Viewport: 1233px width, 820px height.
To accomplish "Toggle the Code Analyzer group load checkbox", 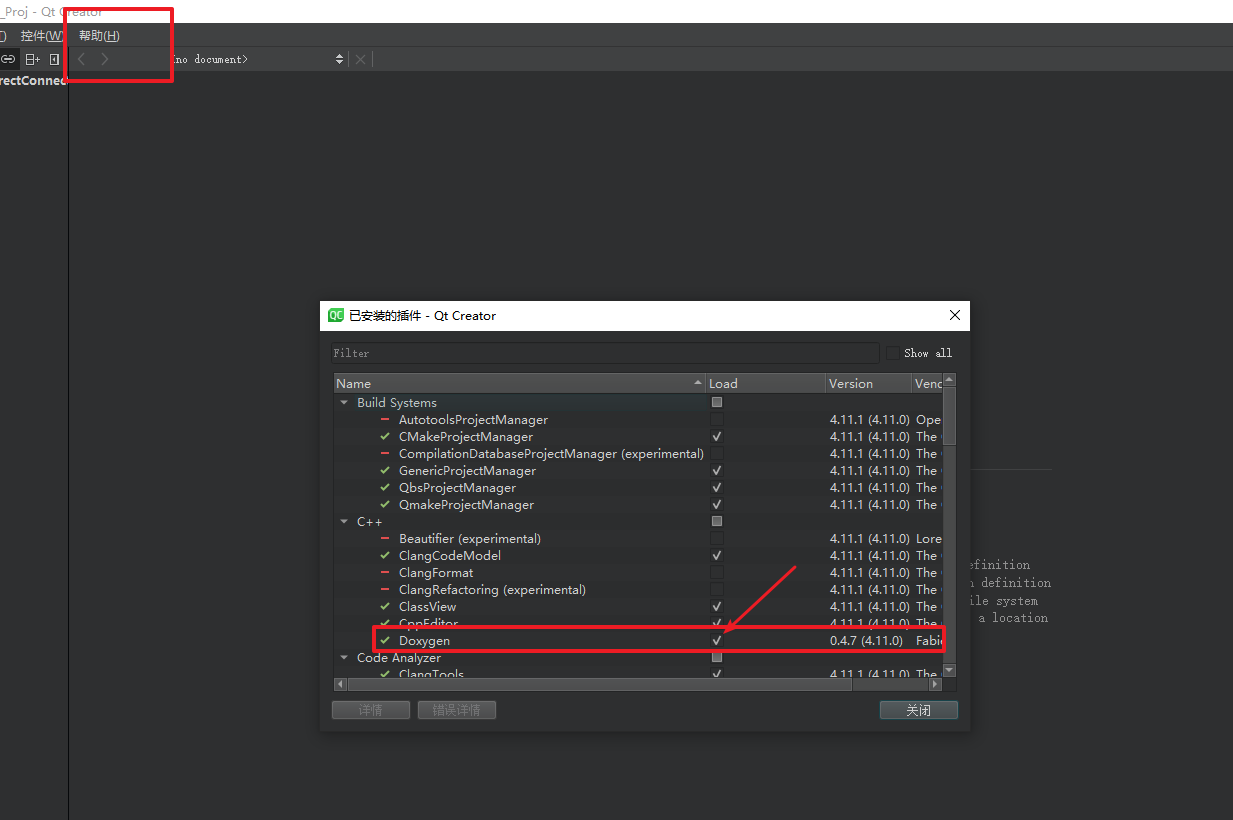I will tap(716, 658).
